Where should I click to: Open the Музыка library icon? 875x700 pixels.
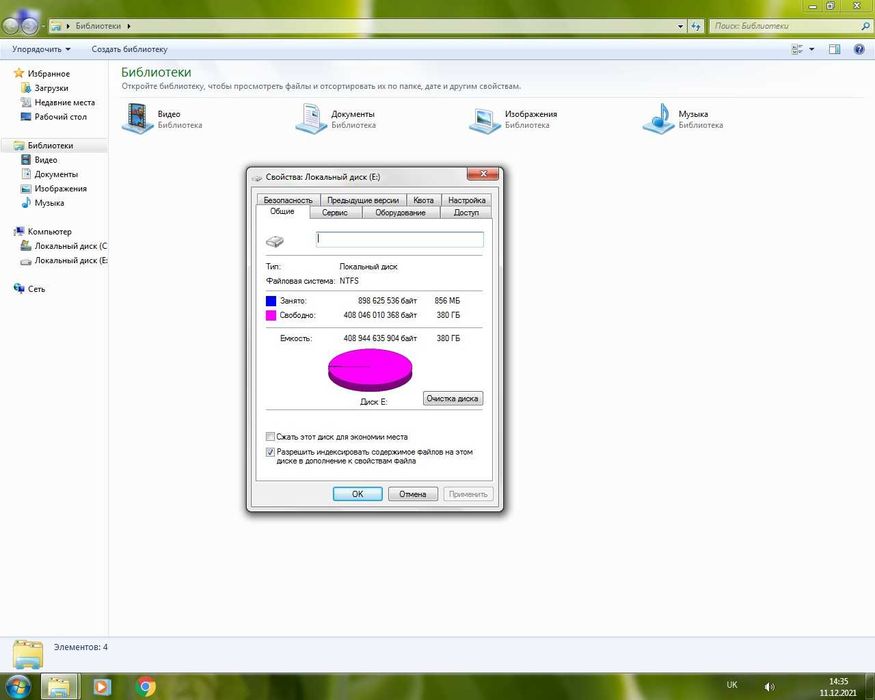tap(658, 118)
